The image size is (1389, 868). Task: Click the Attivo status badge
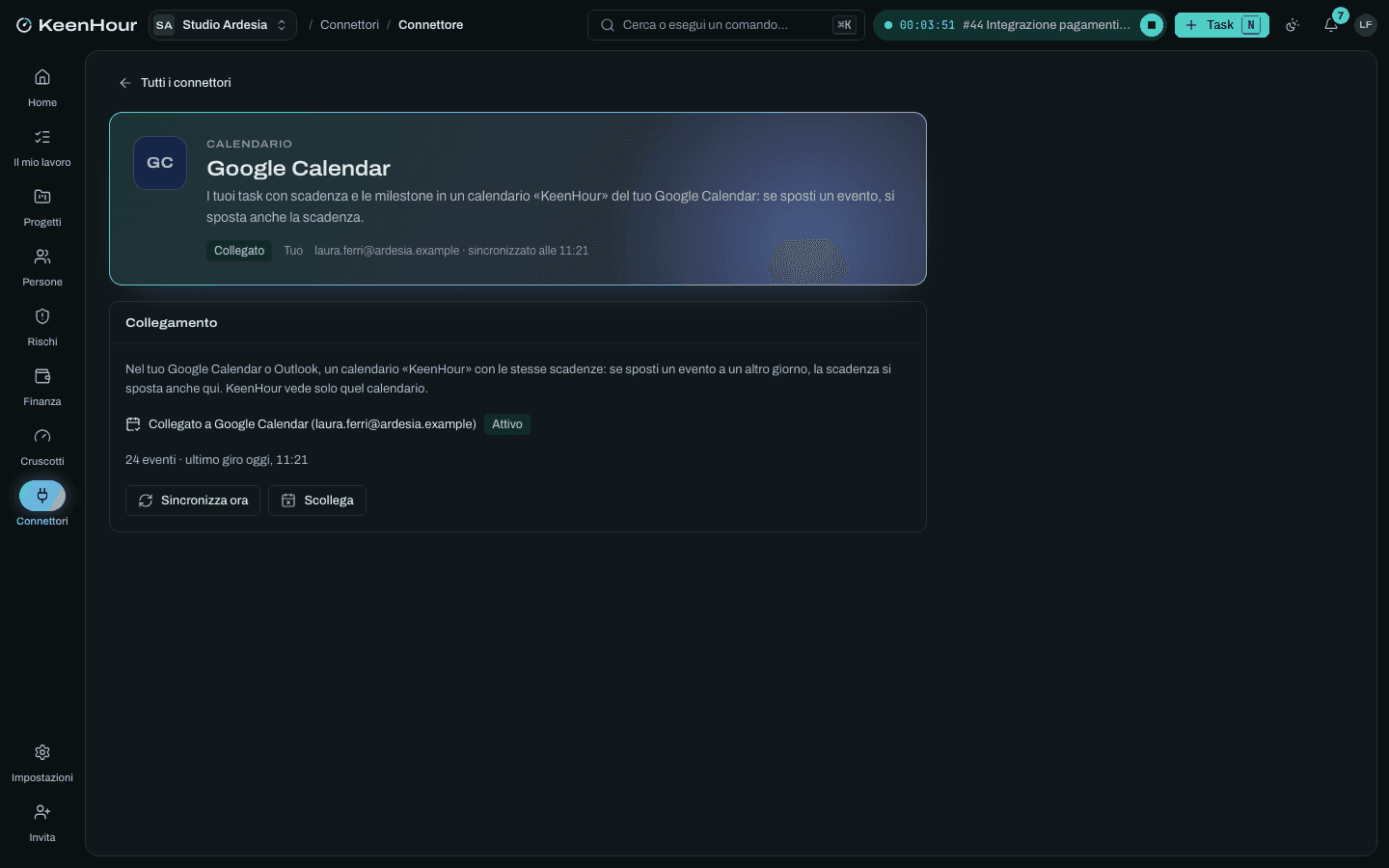click(x=507, y=424)
